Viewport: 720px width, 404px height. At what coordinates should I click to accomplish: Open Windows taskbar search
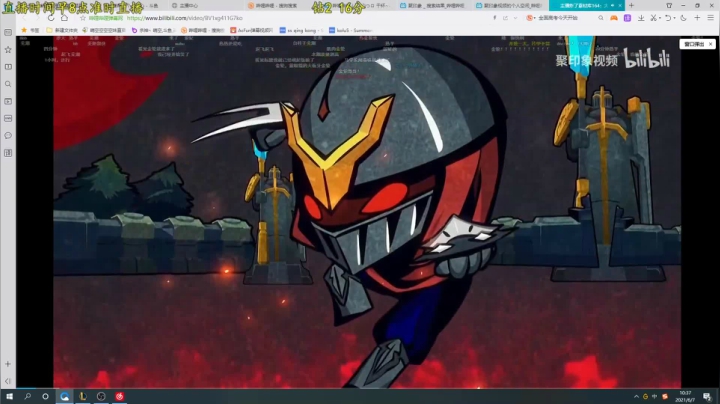point(28,396)
